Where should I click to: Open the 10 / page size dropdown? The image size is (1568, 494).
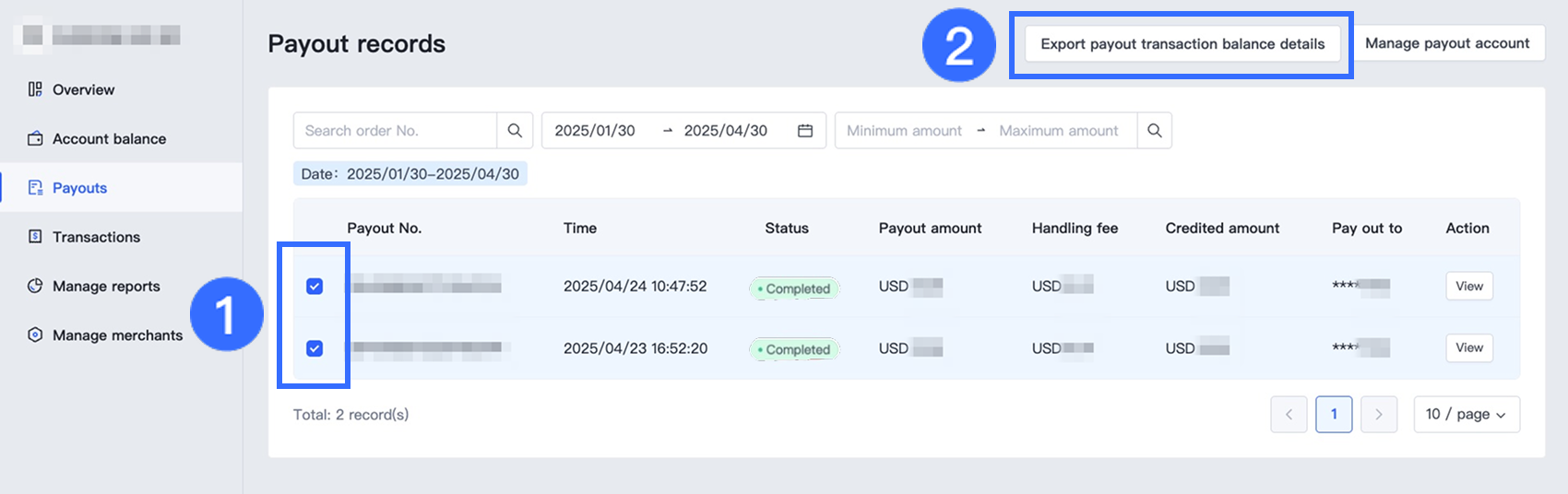pos(1466,415)
